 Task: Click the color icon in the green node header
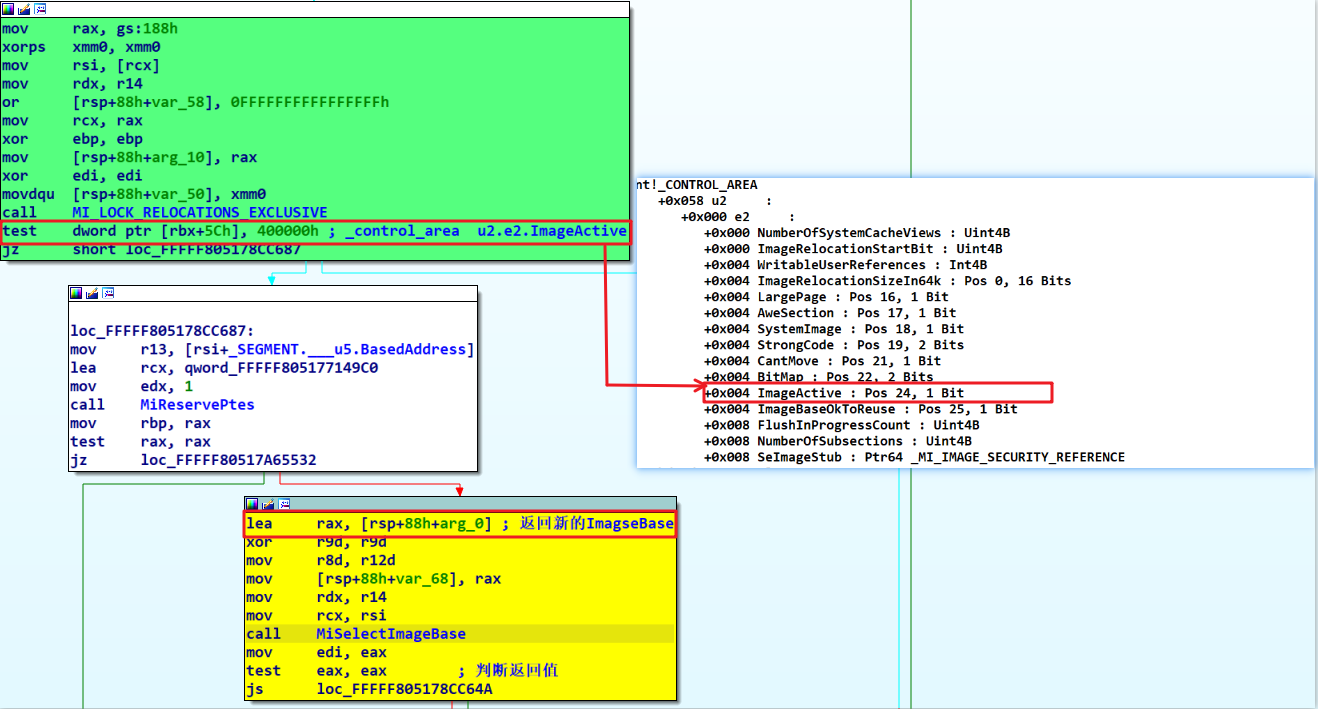8,8
